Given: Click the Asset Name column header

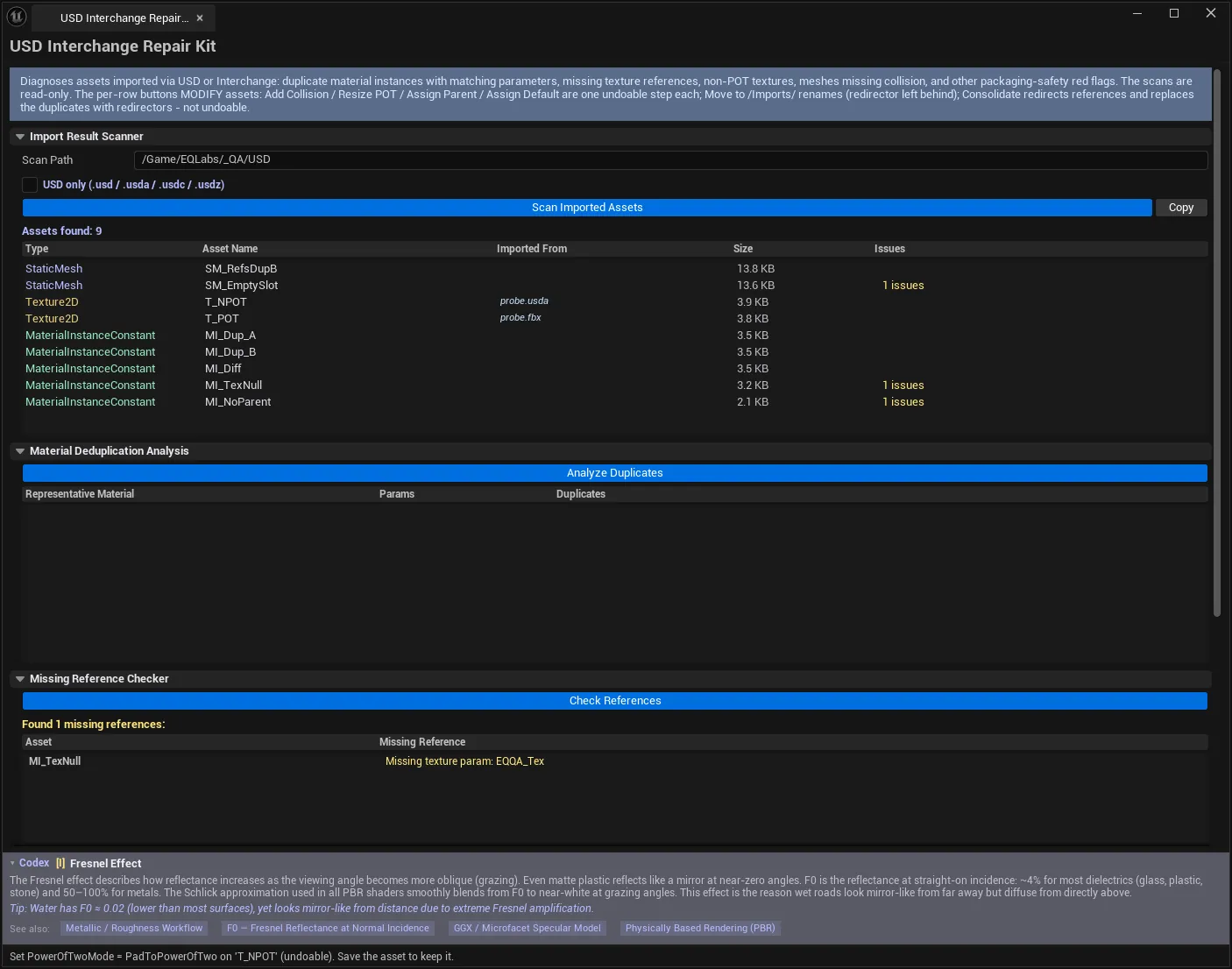Looking at the screenshot, I should point(230,249).
